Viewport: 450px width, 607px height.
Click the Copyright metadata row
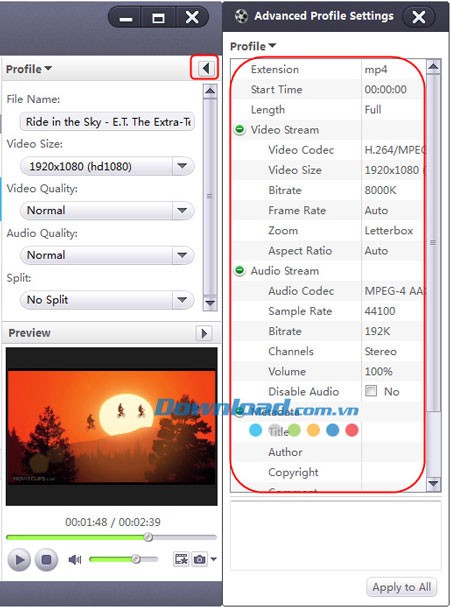tap(327, 472)
